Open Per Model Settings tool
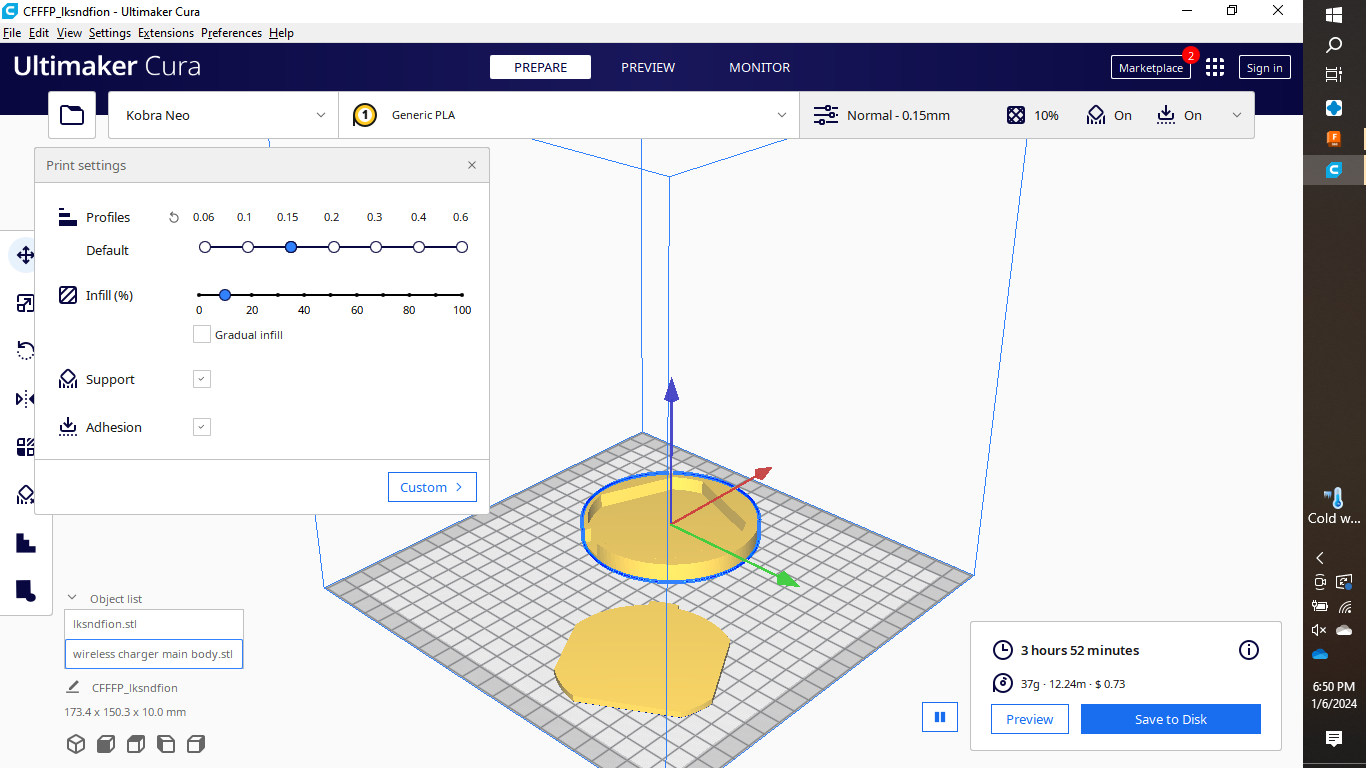The height and width of the screenshot is (768, 1366). coord(26,447)
